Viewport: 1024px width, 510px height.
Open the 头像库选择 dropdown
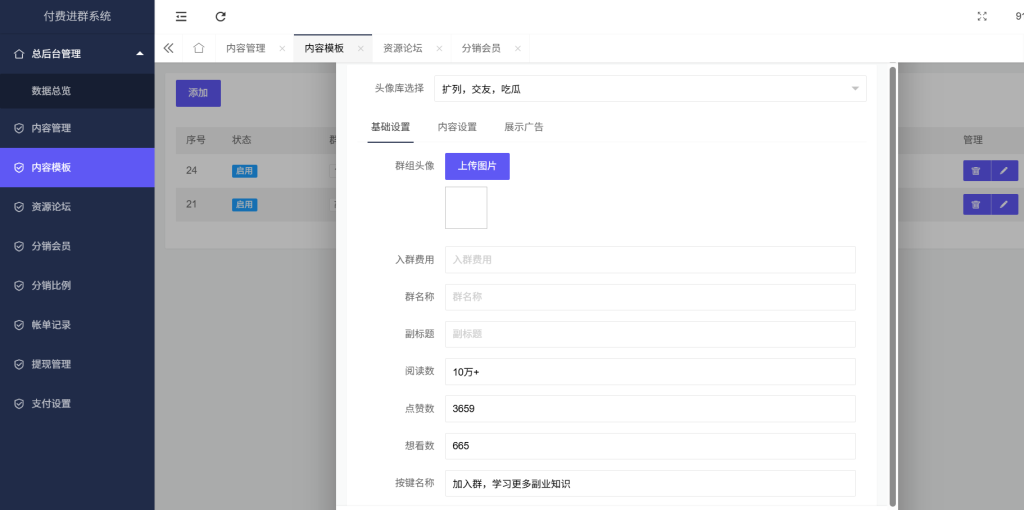coord(650,89)
